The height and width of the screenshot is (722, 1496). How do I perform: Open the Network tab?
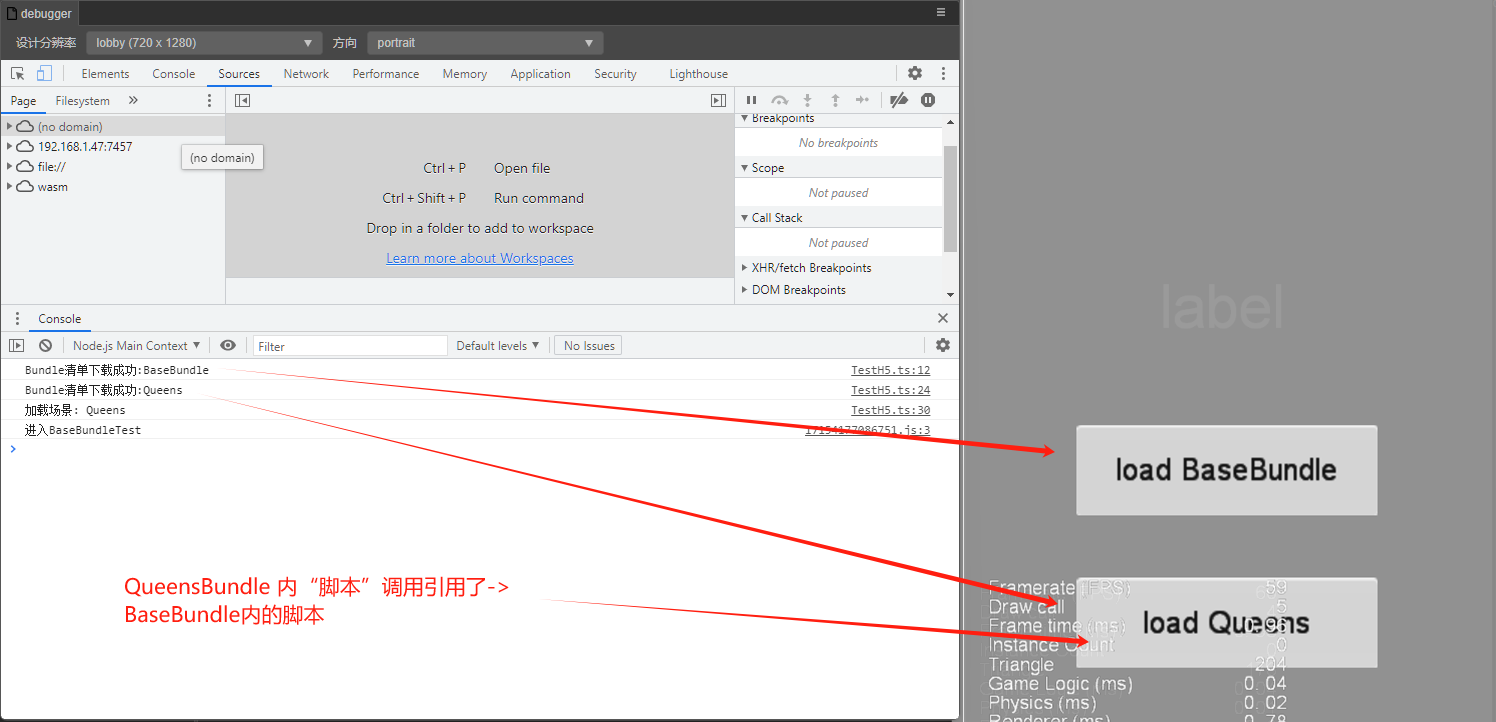[x=306, y=74]
